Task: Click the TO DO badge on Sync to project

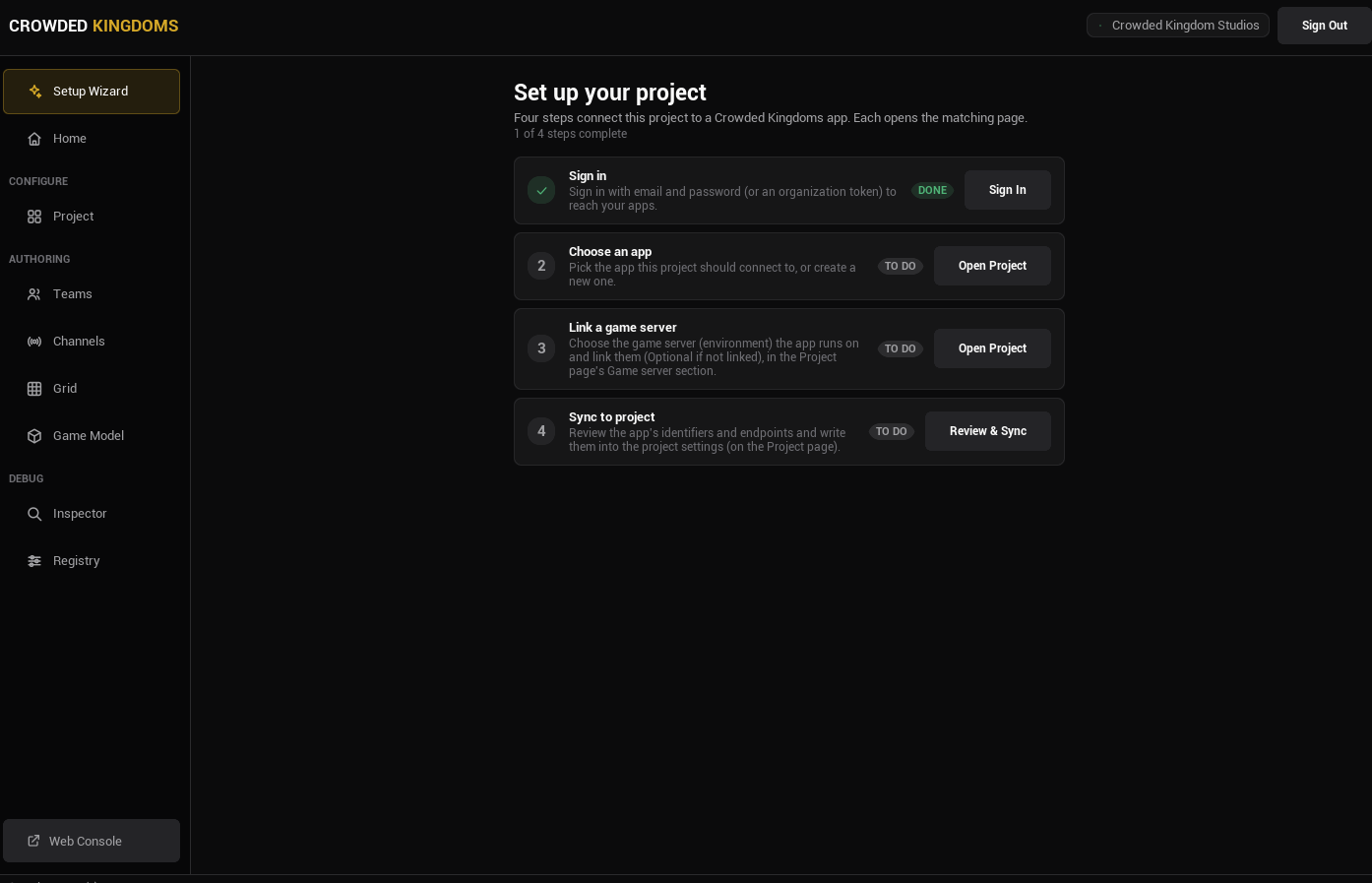Action: (x=892, y=431)
